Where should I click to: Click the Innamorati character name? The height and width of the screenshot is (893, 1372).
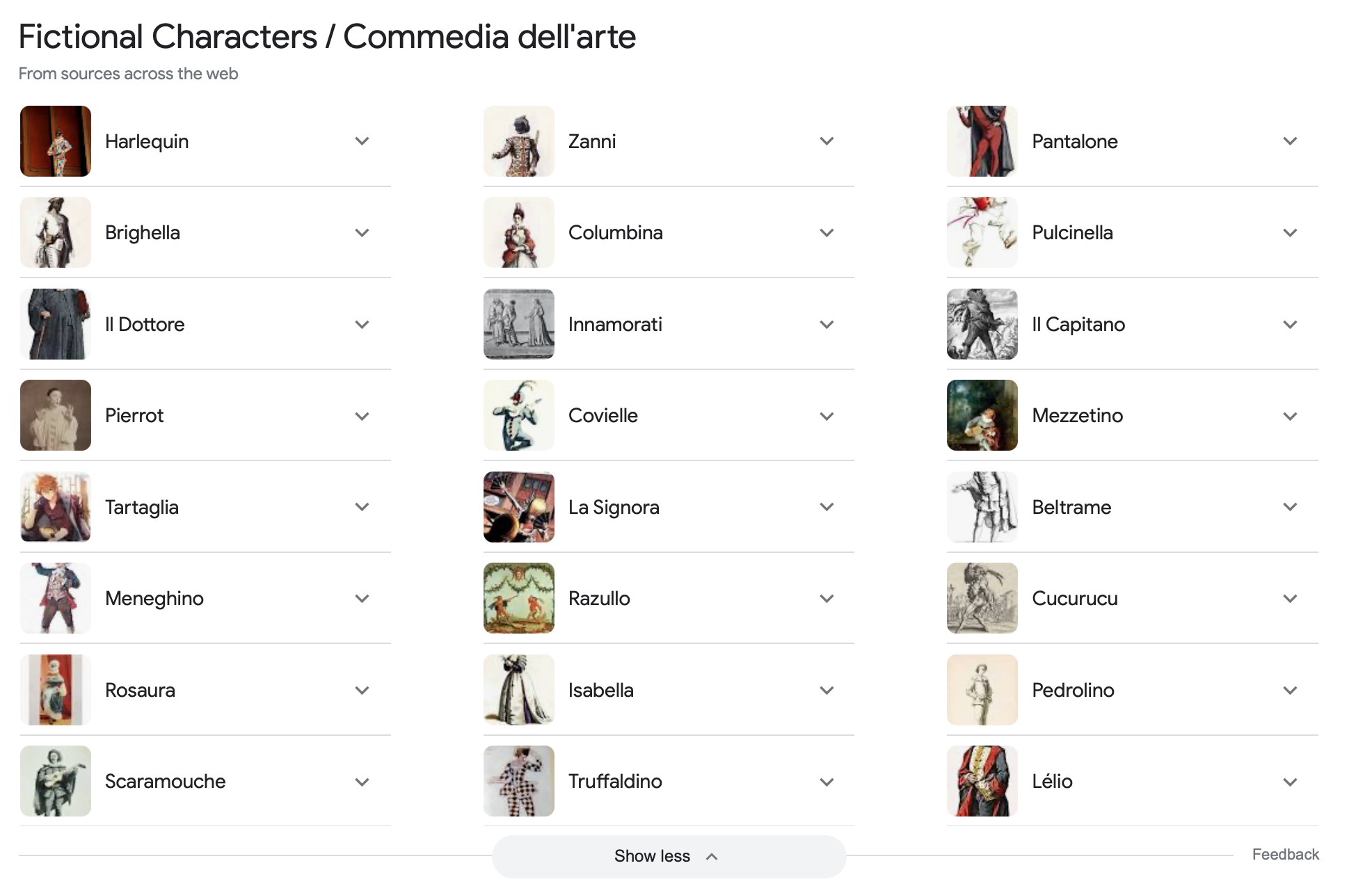click(x=615, y=325)
